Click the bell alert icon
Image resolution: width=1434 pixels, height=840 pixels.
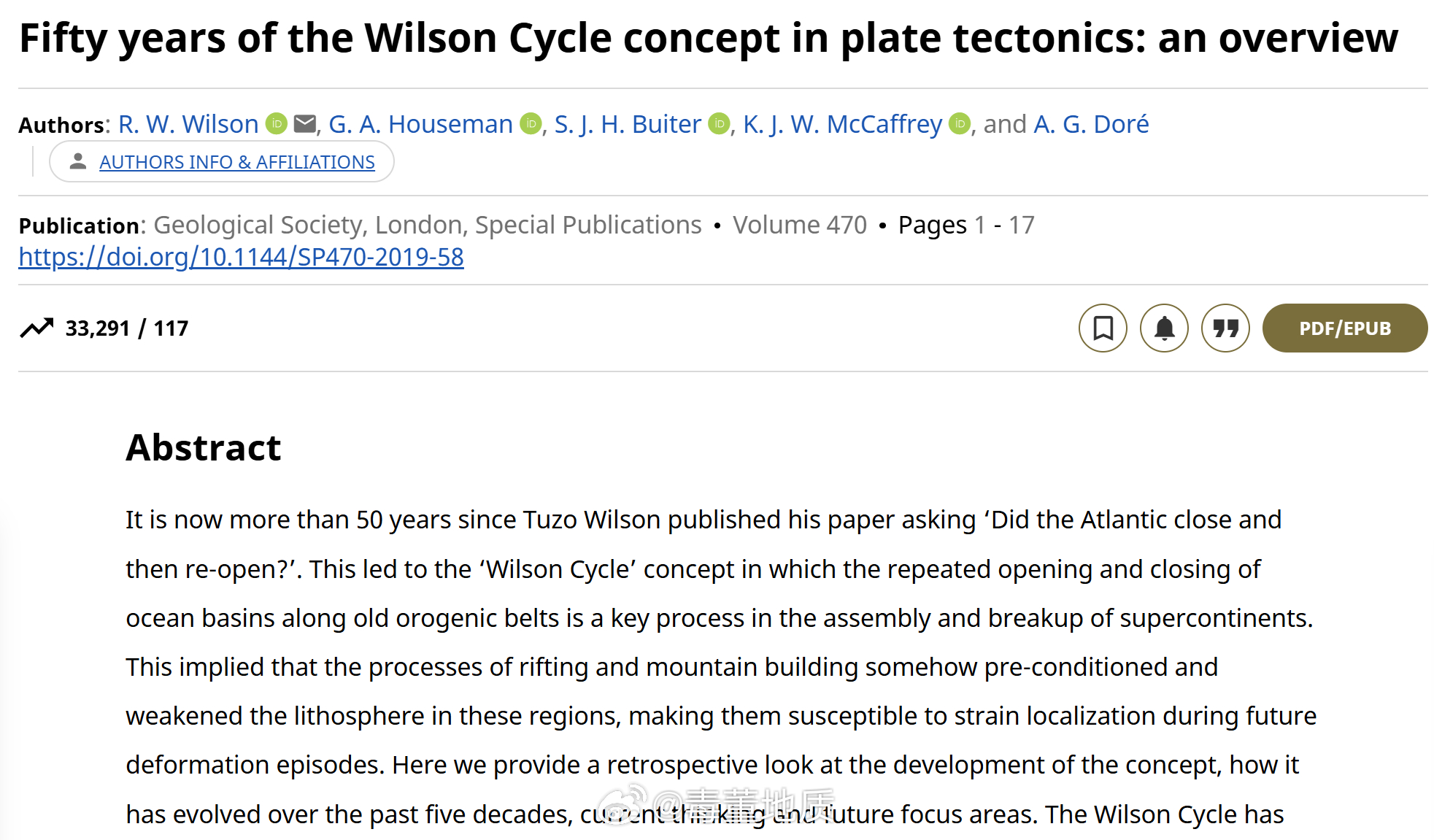click(x=1164, y=328)
